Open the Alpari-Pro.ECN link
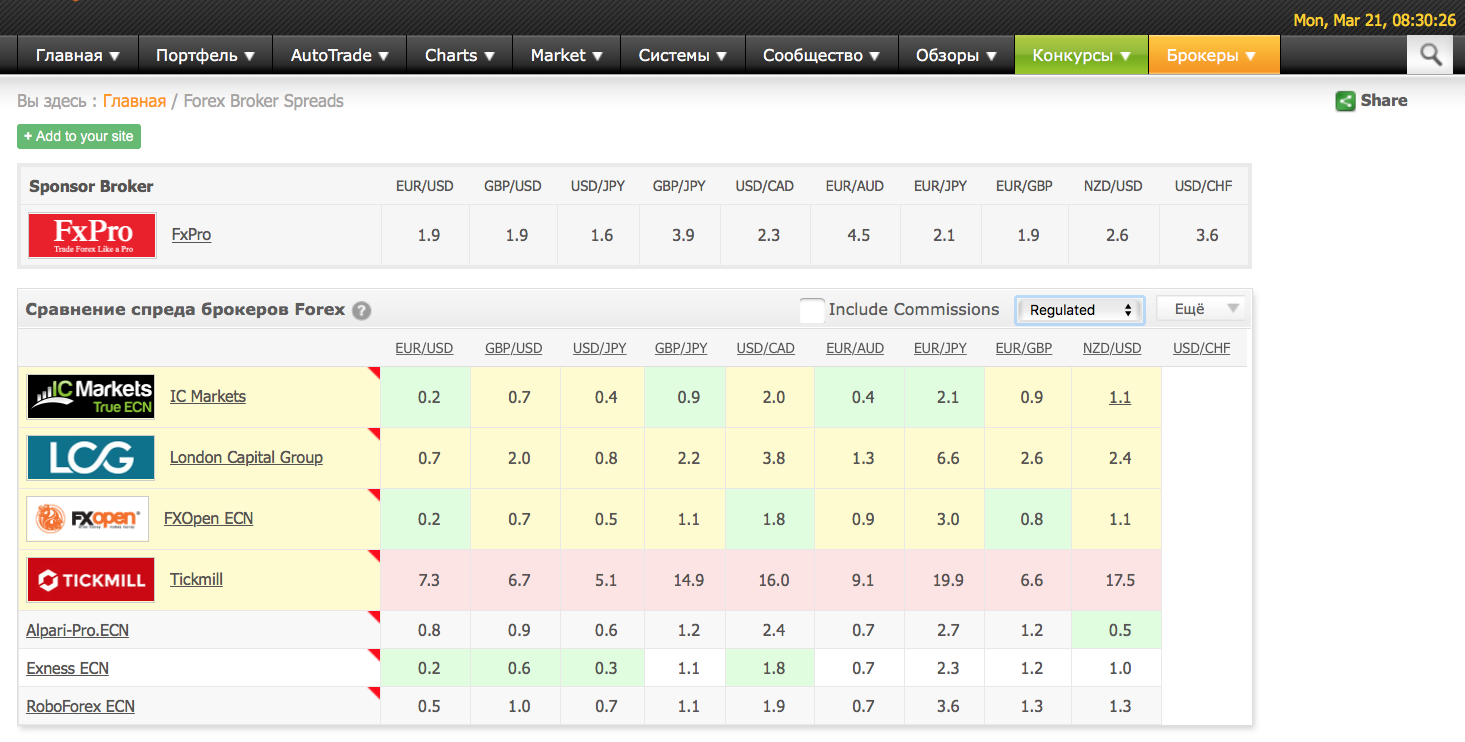The width and height of the screenshot is (1465, 742). (77, 630)
